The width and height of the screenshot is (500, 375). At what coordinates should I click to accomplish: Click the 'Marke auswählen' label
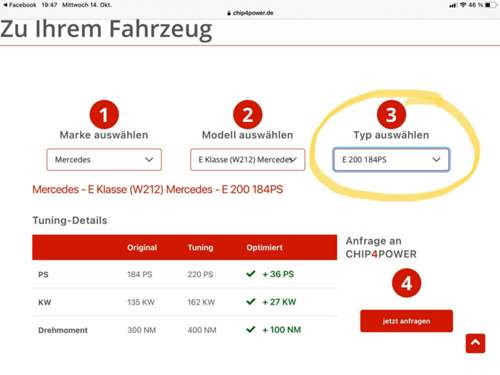point(104,135)
